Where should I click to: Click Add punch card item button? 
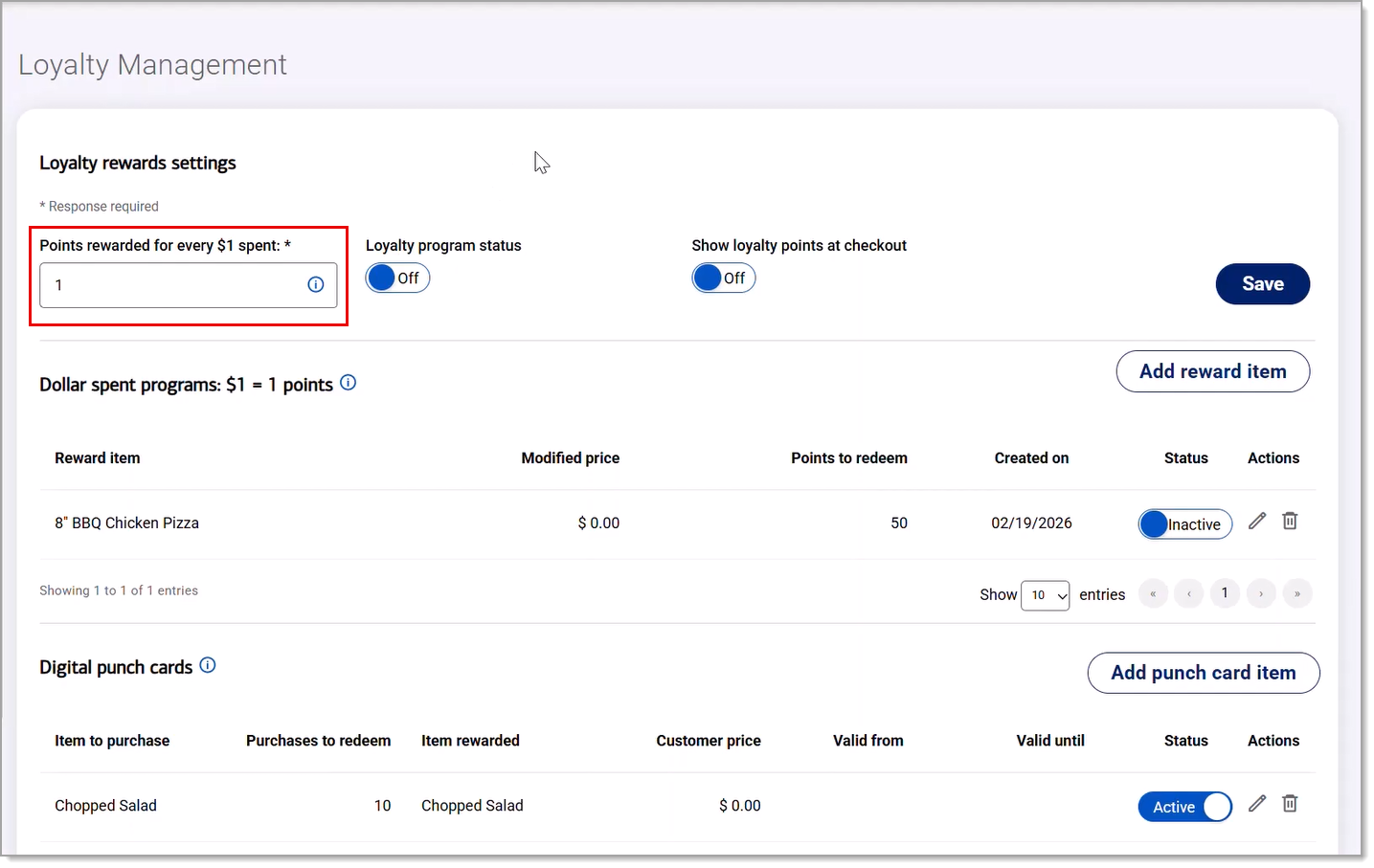coord(1204,673)
